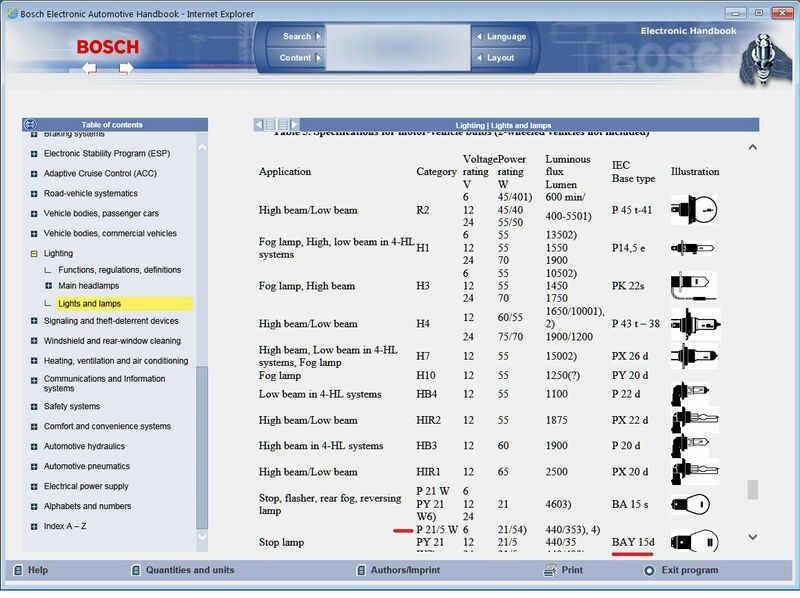Go back with the left arrow under the Bosch logo
This screenshot has width=800, height=598.
coord(90,68)
